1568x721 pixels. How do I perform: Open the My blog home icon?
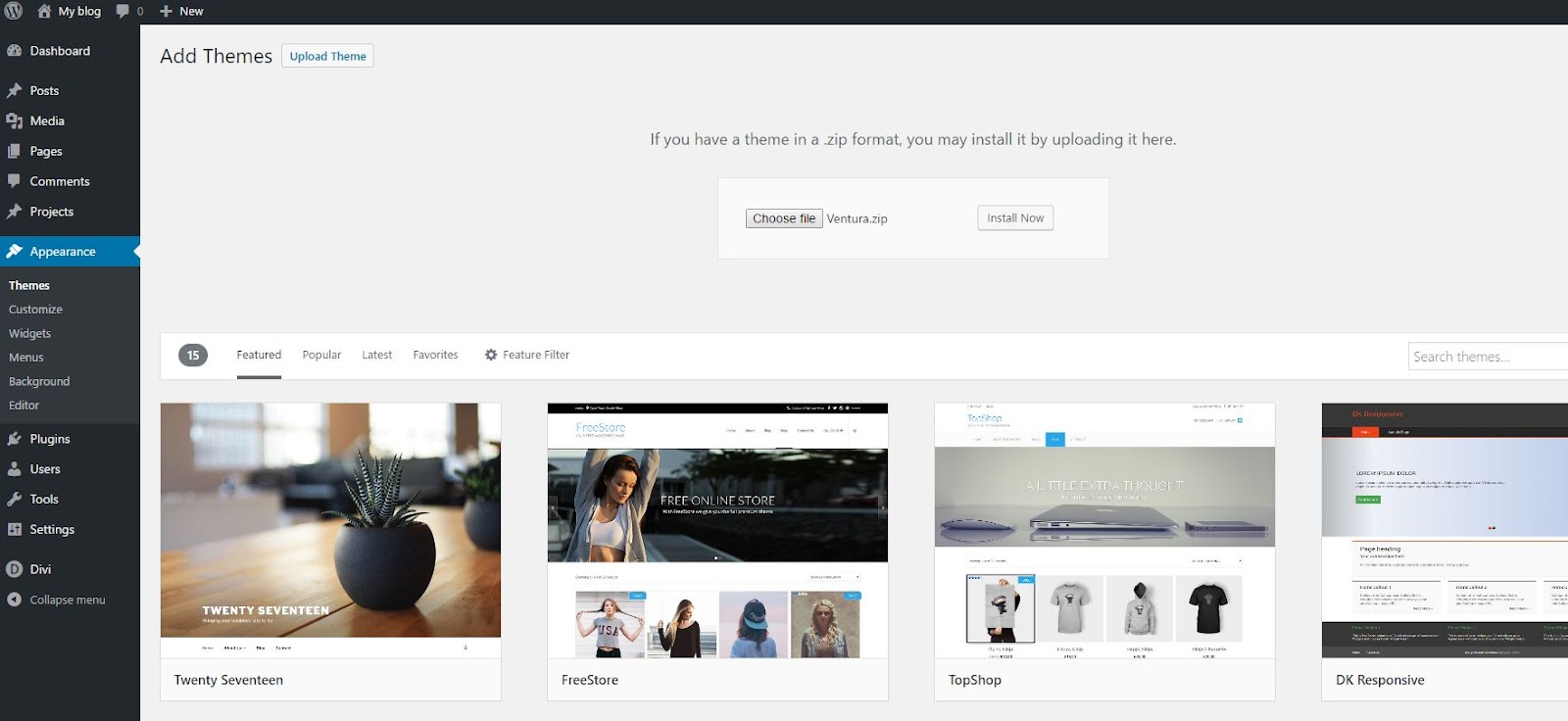coord(44,11)
